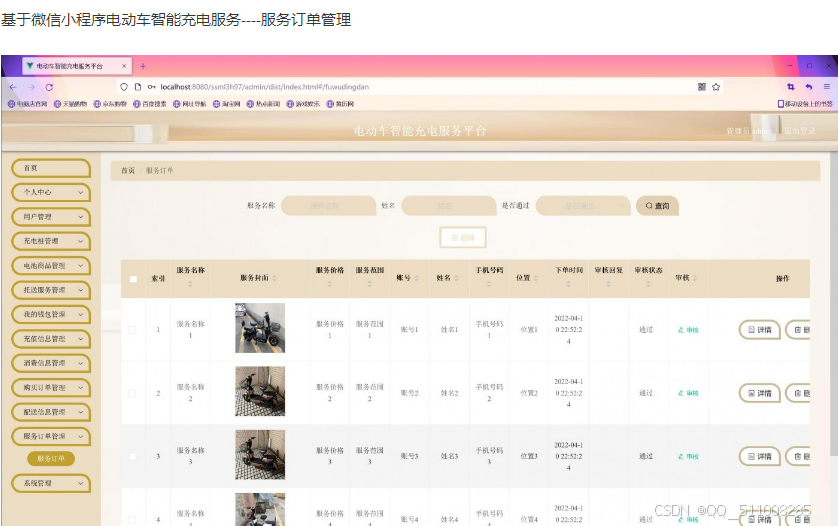The image size is (838, 526).
Task: Expand 充电桩管理 sidebar menu
Action: [x=50, y=241]
